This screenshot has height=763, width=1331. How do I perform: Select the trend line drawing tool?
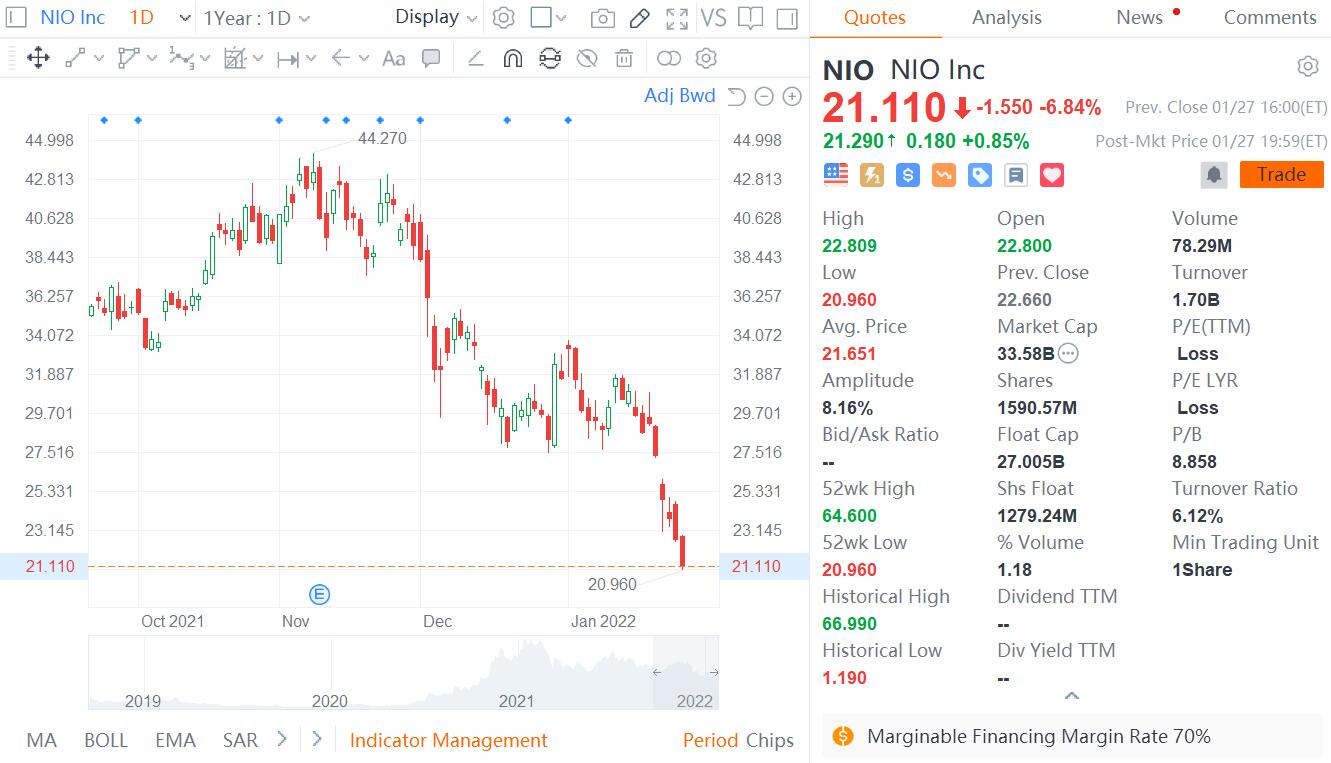tap(75, 58)
